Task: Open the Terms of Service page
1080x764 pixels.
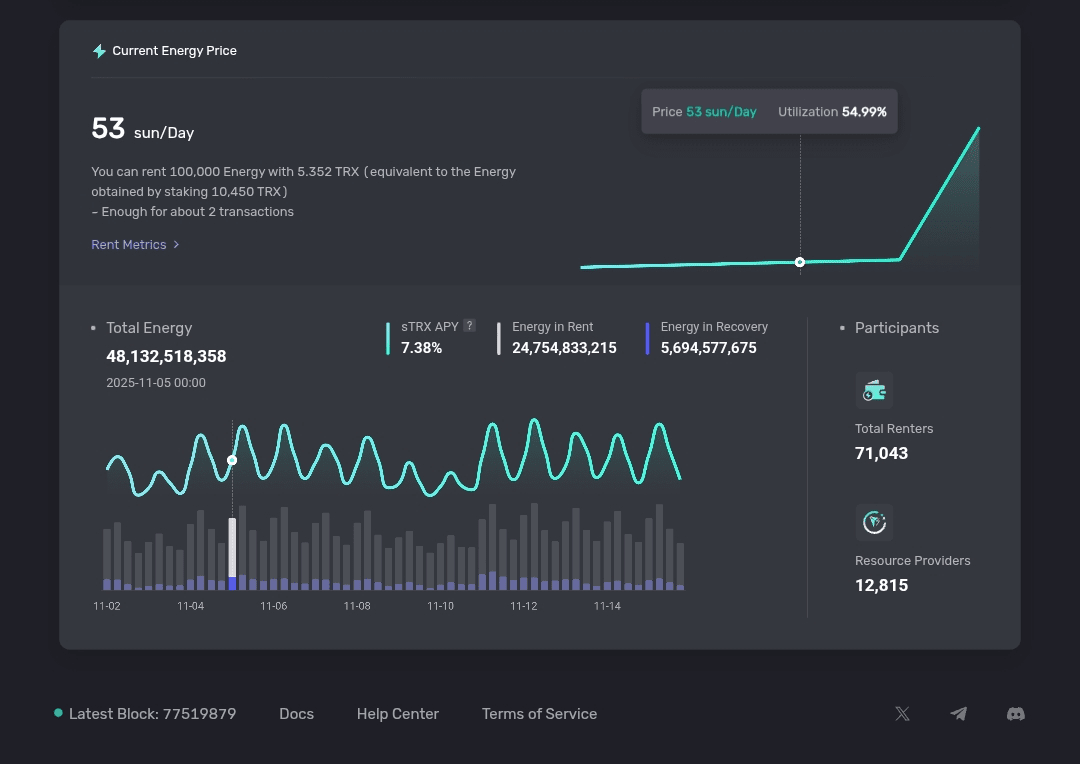Action: click(x=539, y=714)
